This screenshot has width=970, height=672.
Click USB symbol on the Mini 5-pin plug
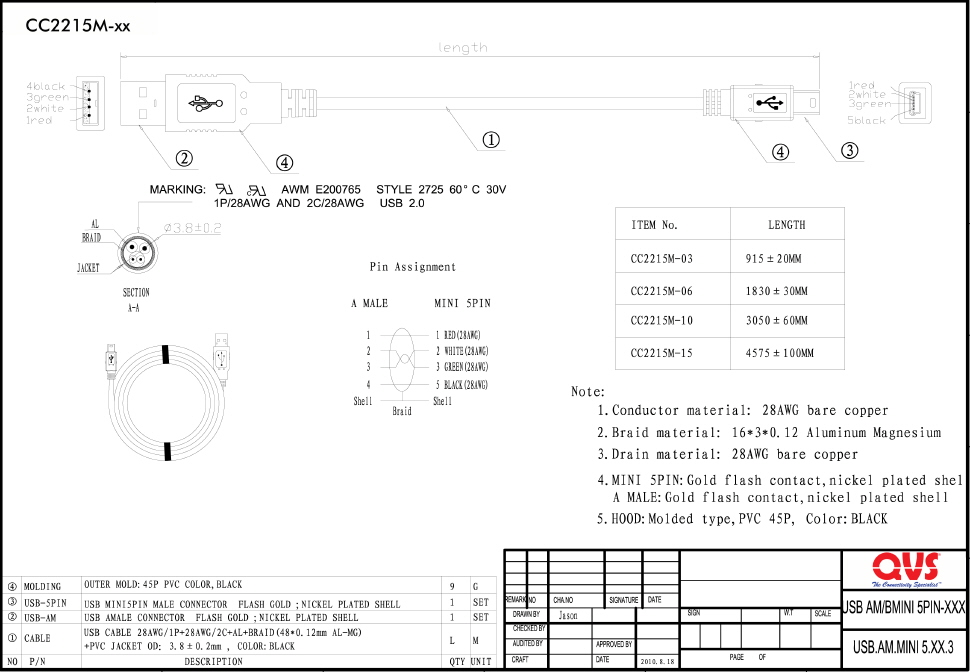[770, 102]
